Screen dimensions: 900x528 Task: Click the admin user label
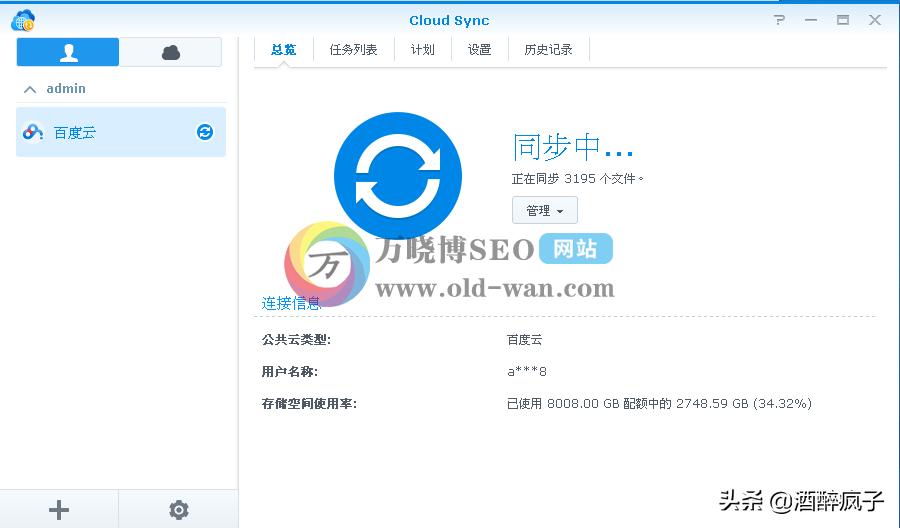[x=66, y=88]
